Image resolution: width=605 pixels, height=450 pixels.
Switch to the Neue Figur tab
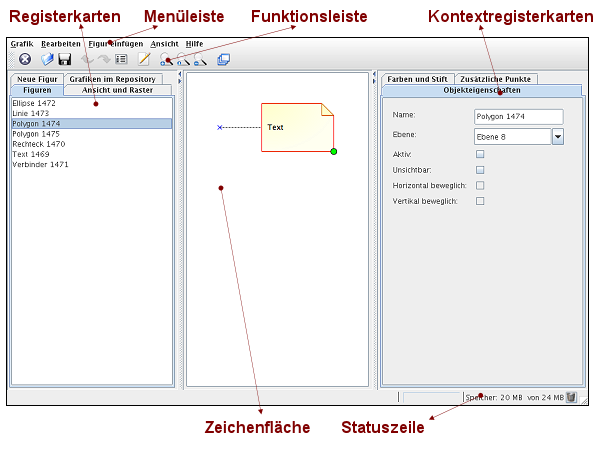click(x=37, y=79)
